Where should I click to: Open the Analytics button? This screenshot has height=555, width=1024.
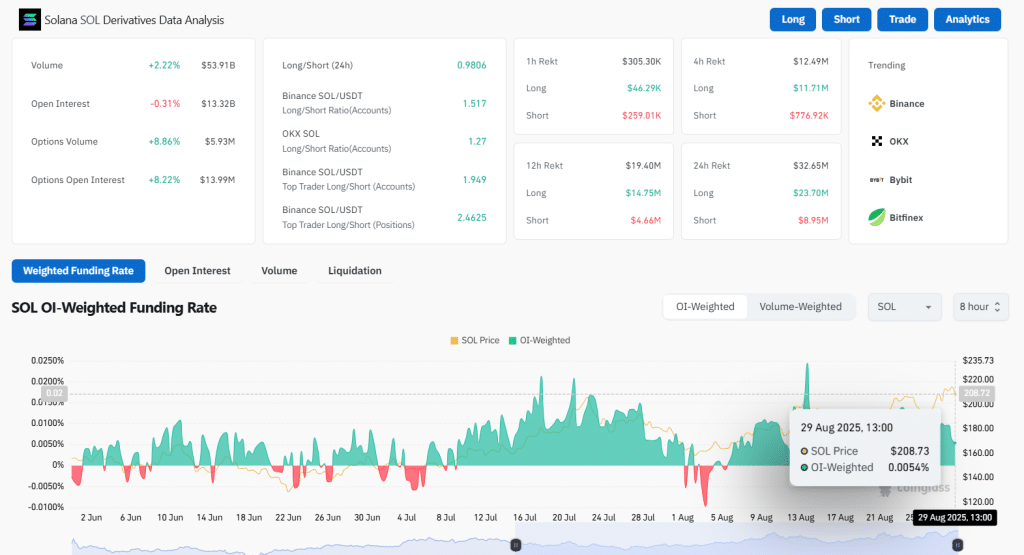pyautogui.click(x=966, y=19)
